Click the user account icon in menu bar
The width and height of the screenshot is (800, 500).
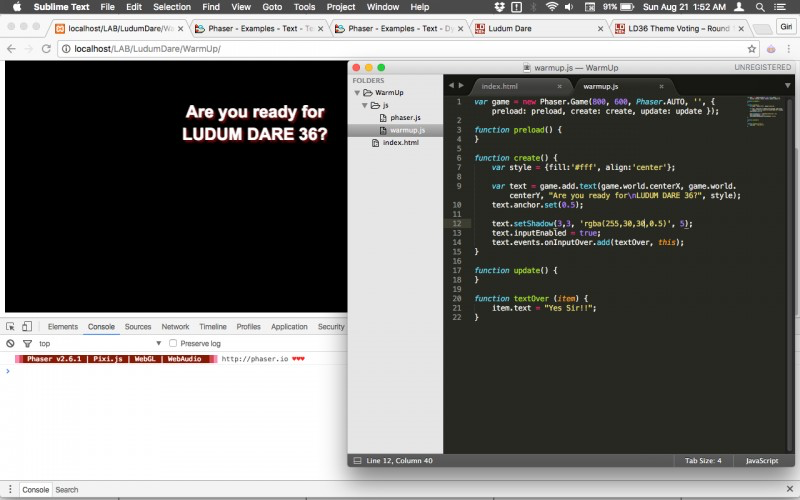[739, 7]
